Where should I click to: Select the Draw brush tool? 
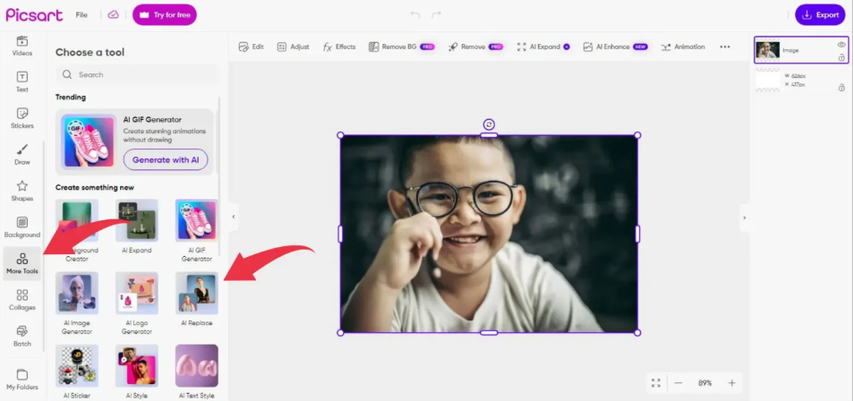[22, 155]
